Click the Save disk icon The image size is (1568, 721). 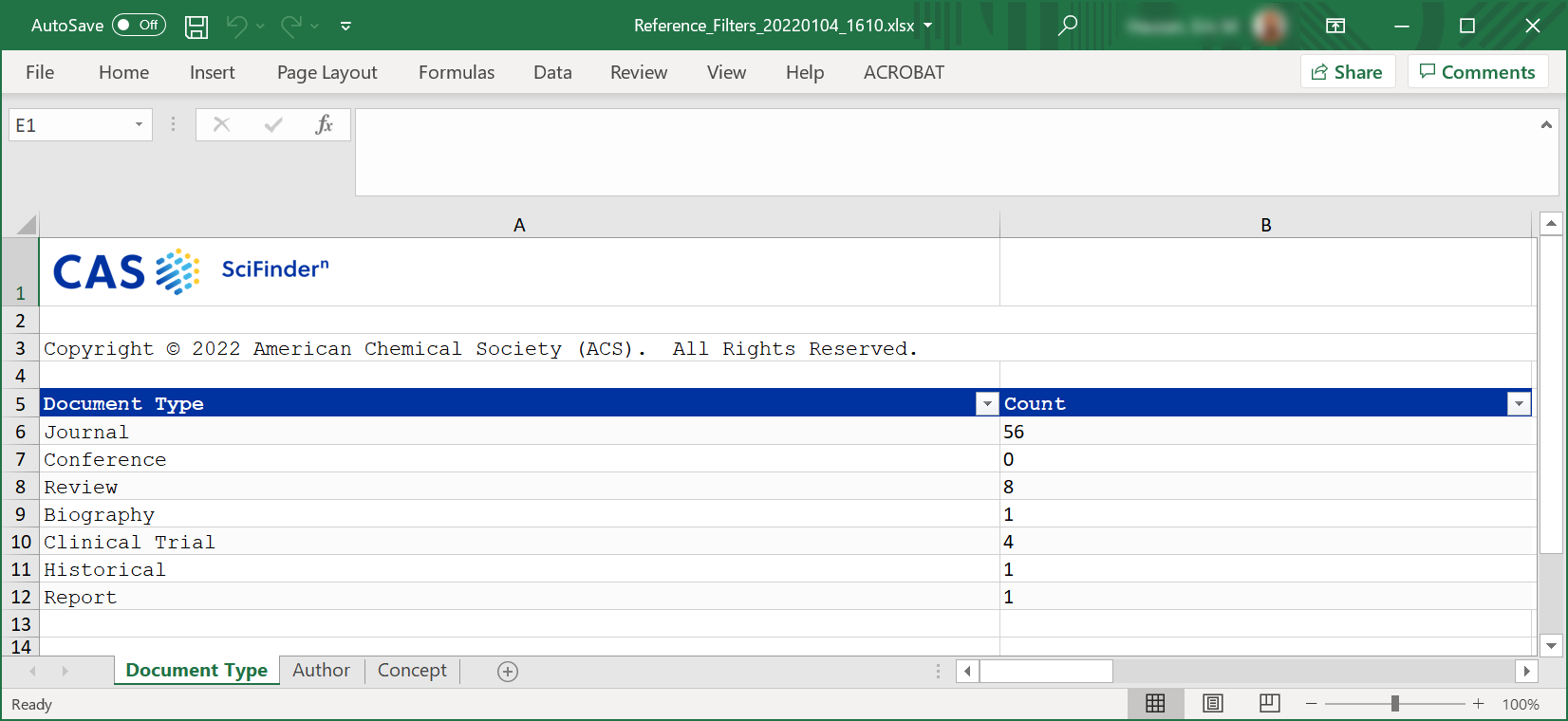pyautogui.click(x=196, y=27)
